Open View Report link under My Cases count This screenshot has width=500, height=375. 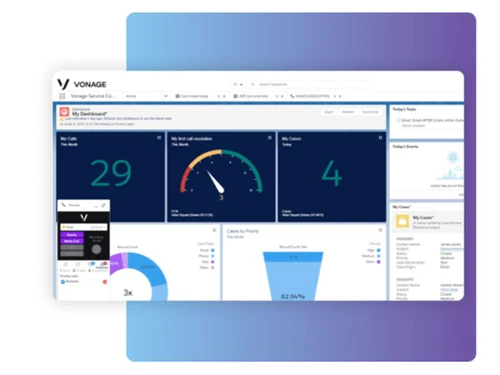(x=303, y=215)
